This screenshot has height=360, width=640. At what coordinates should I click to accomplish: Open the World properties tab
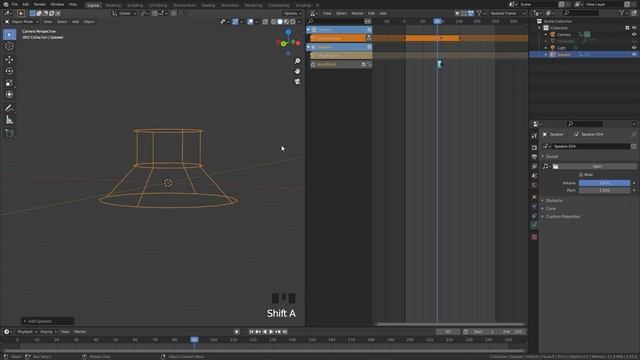(x=534, y=185)
